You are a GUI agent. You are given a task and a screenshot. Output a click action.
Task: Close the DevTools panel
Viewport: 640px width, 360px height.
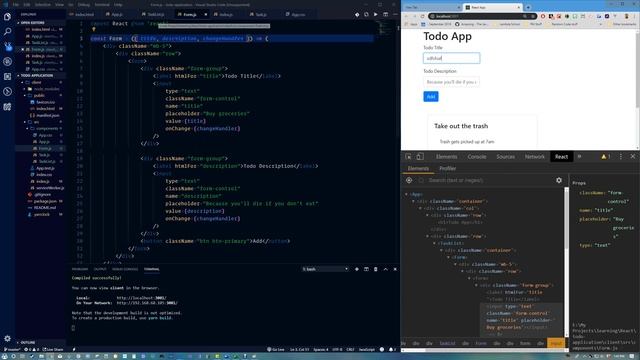(633, 157)
